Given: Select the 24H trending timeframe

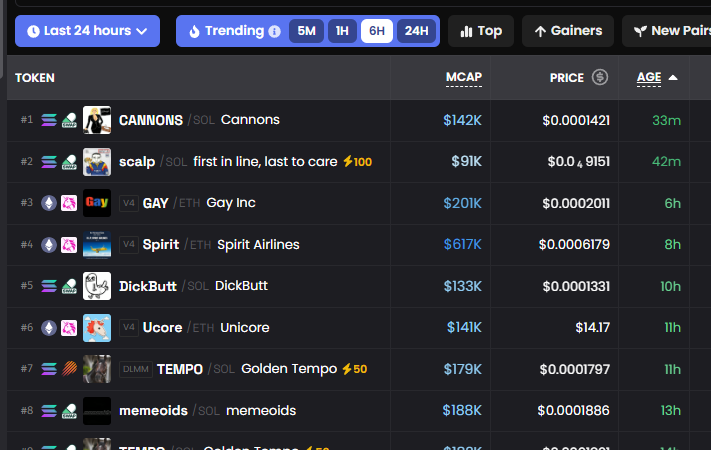Looking at the screenshot, I should point(416,31).
